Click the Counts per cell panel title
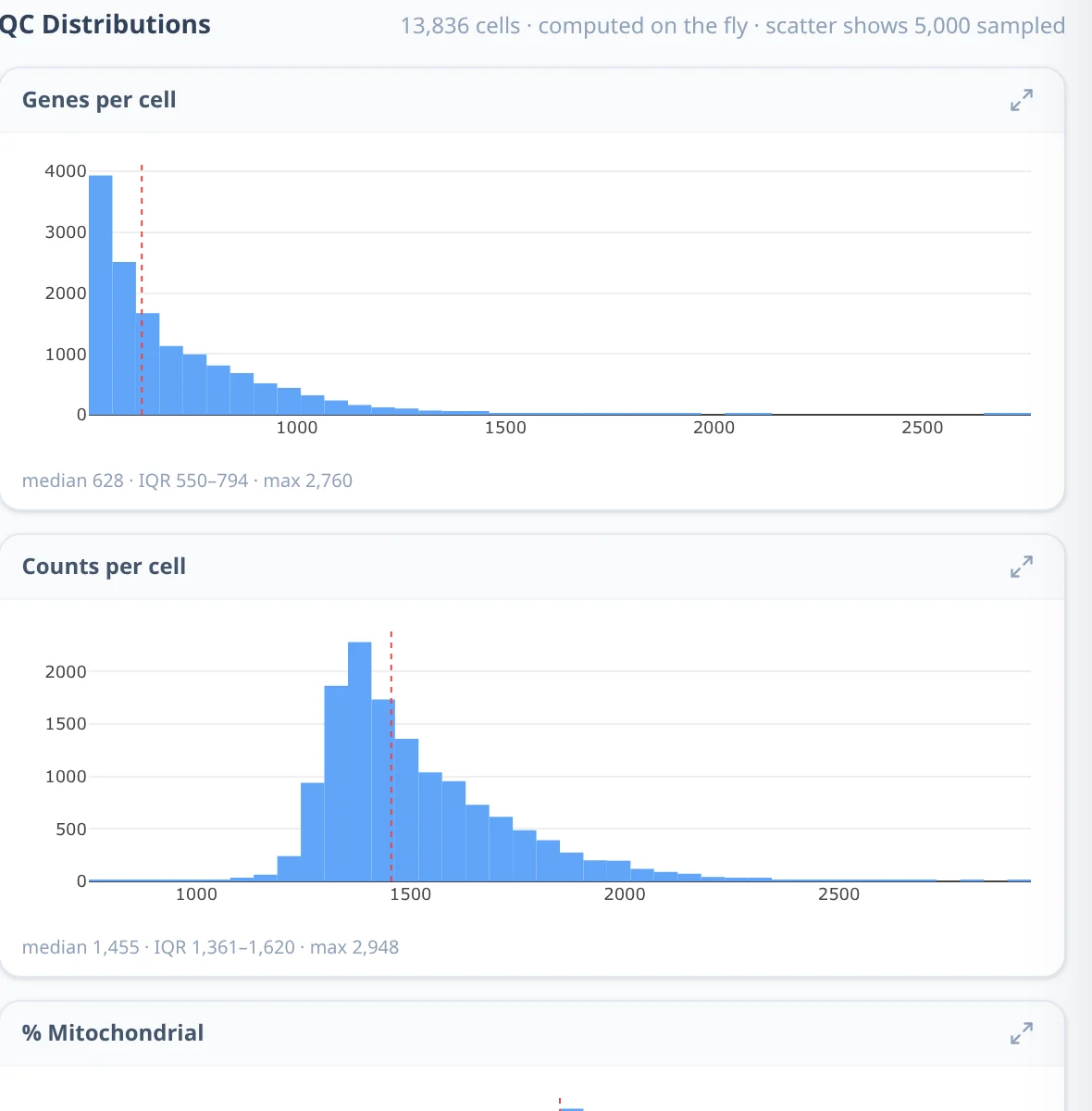Viewport: 1092px width, 1111px height. 104,567
